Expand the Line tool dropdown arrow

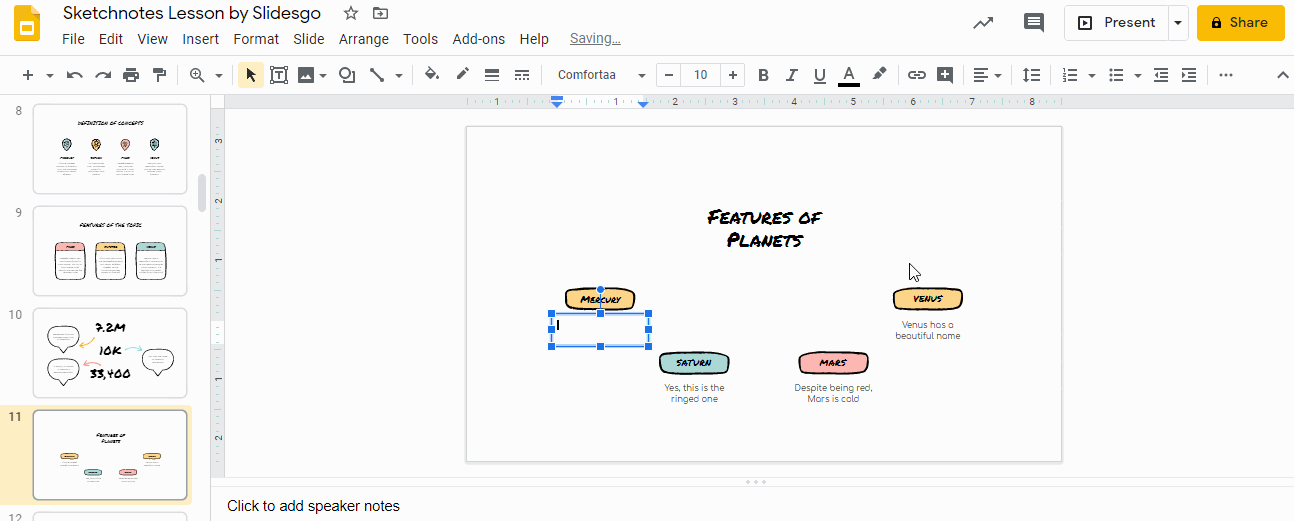click(399, 75)
